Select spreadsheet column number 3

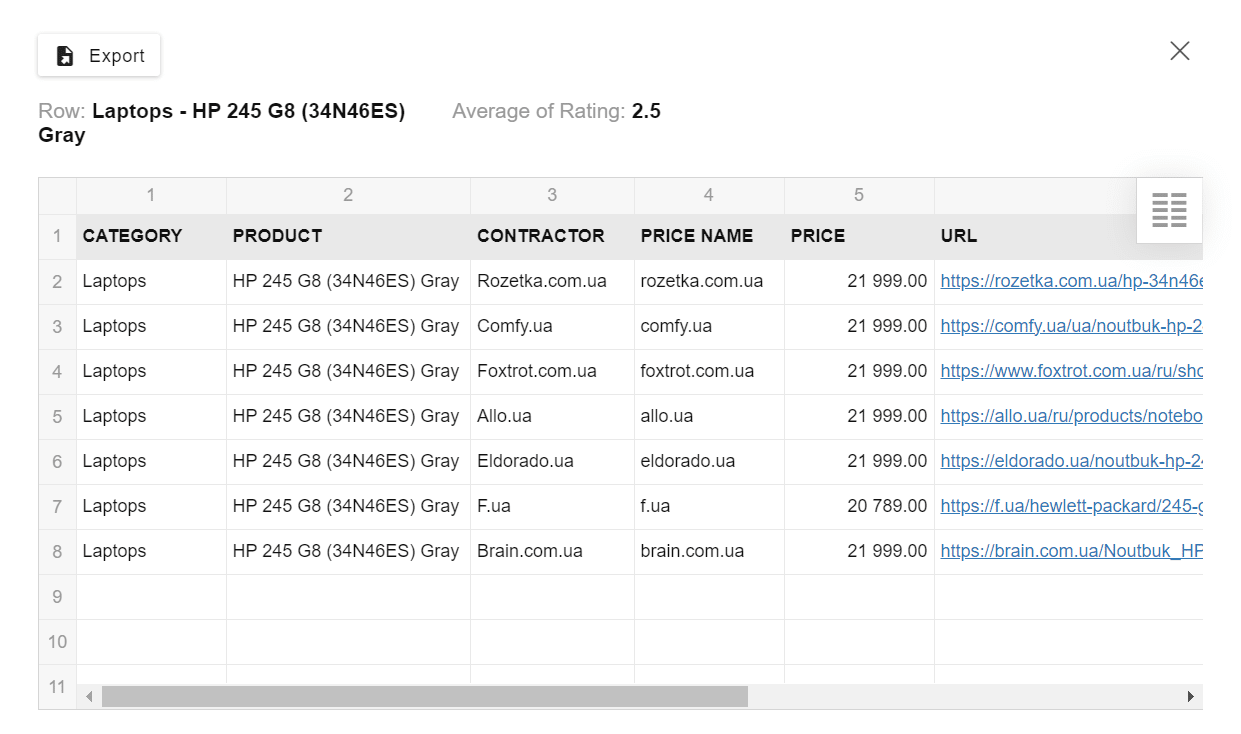(x=551, y=195)
